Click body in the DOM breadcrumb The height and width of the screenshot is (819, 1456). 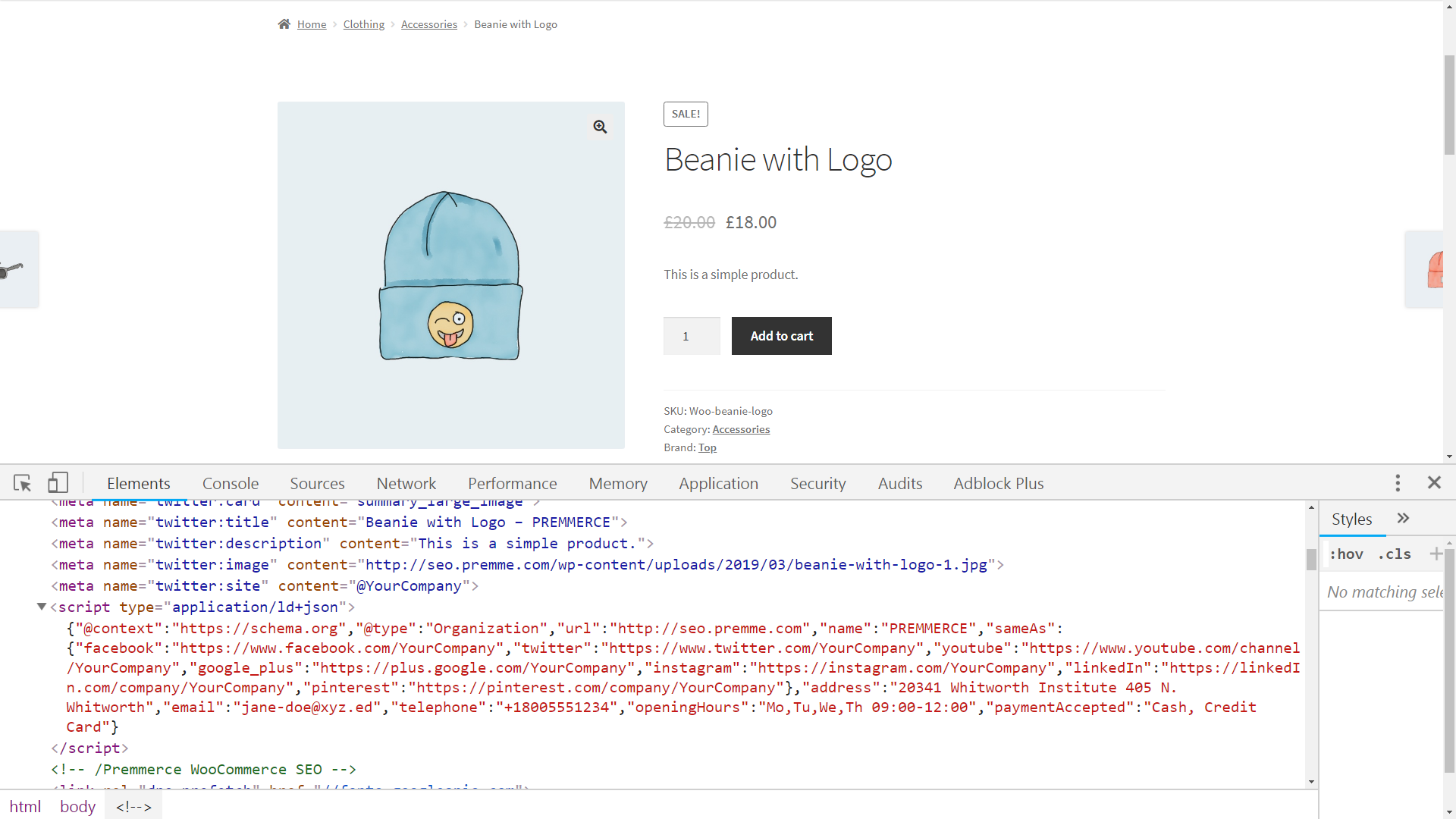(x=78, y=807)
